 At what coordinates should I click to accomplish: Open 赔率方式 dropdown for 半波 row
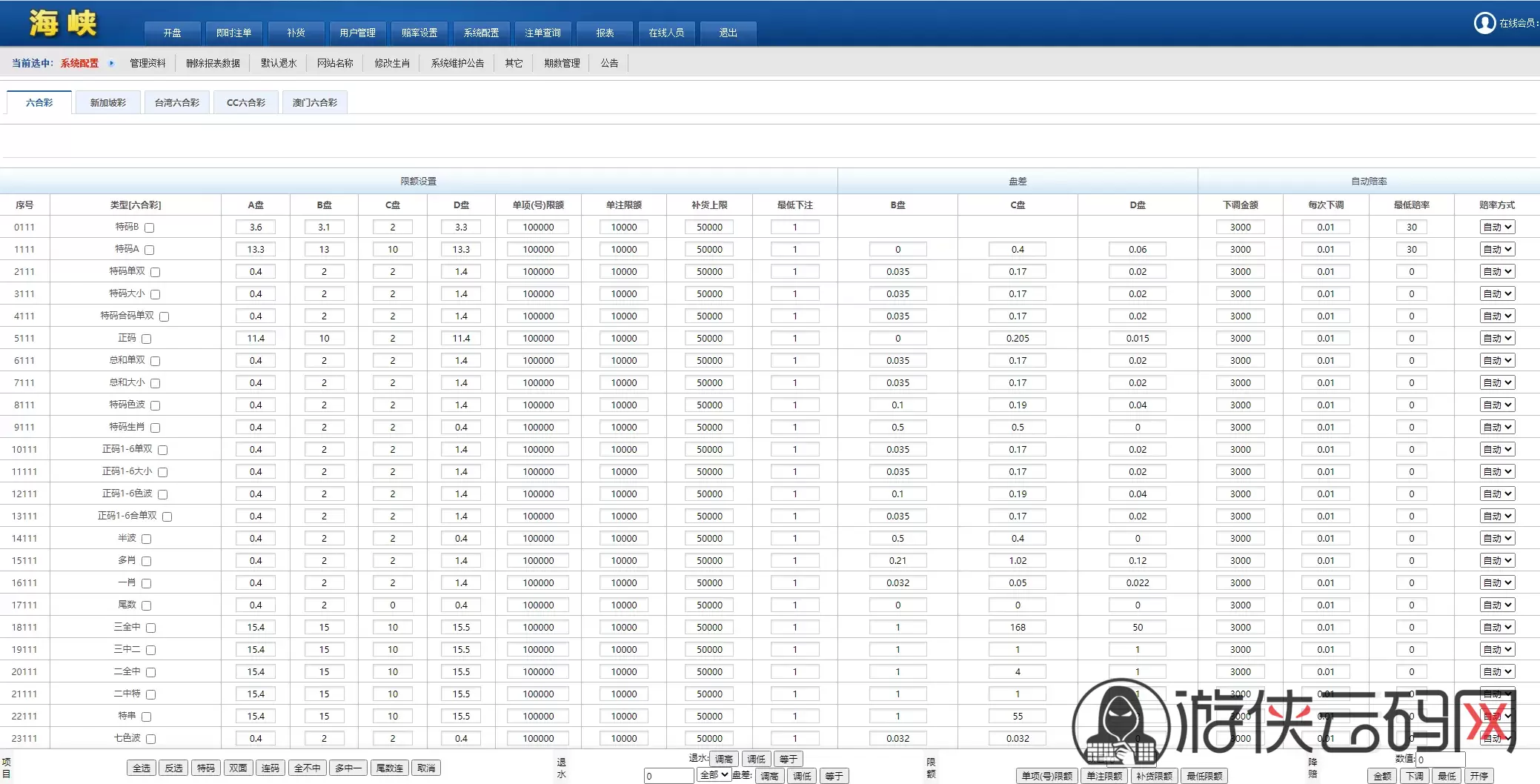[1497, 539]
